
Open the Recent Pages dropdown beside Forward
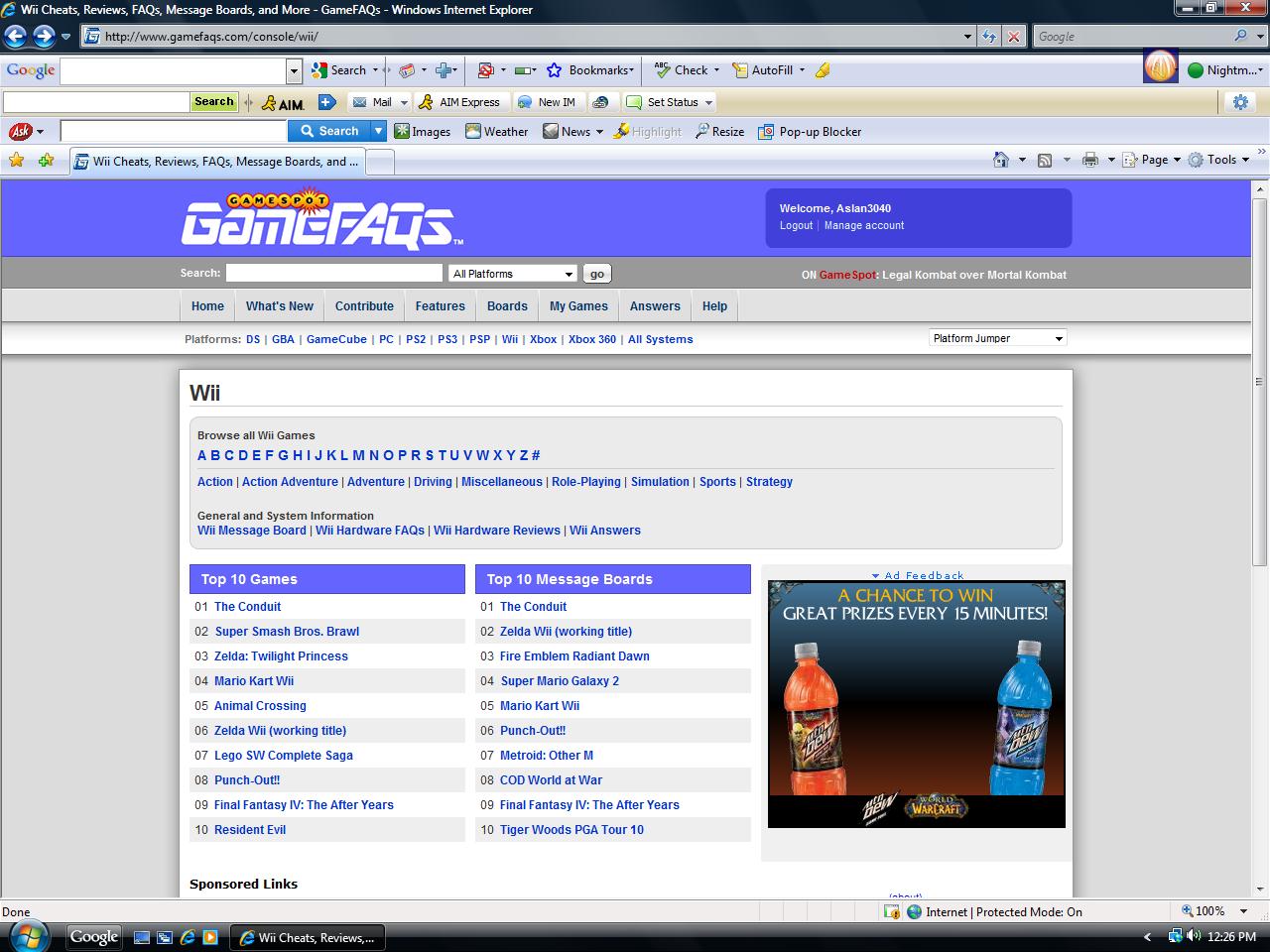[65, 37]
